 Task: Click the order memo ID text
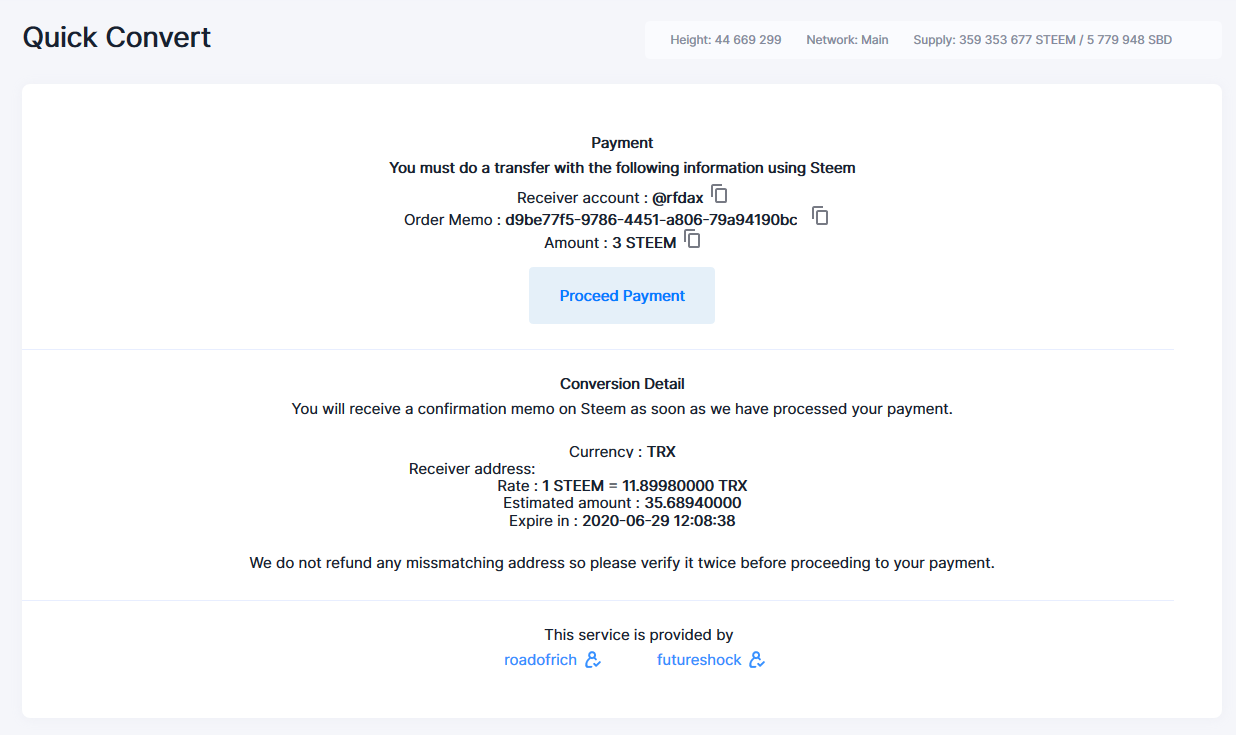[651, 220]
